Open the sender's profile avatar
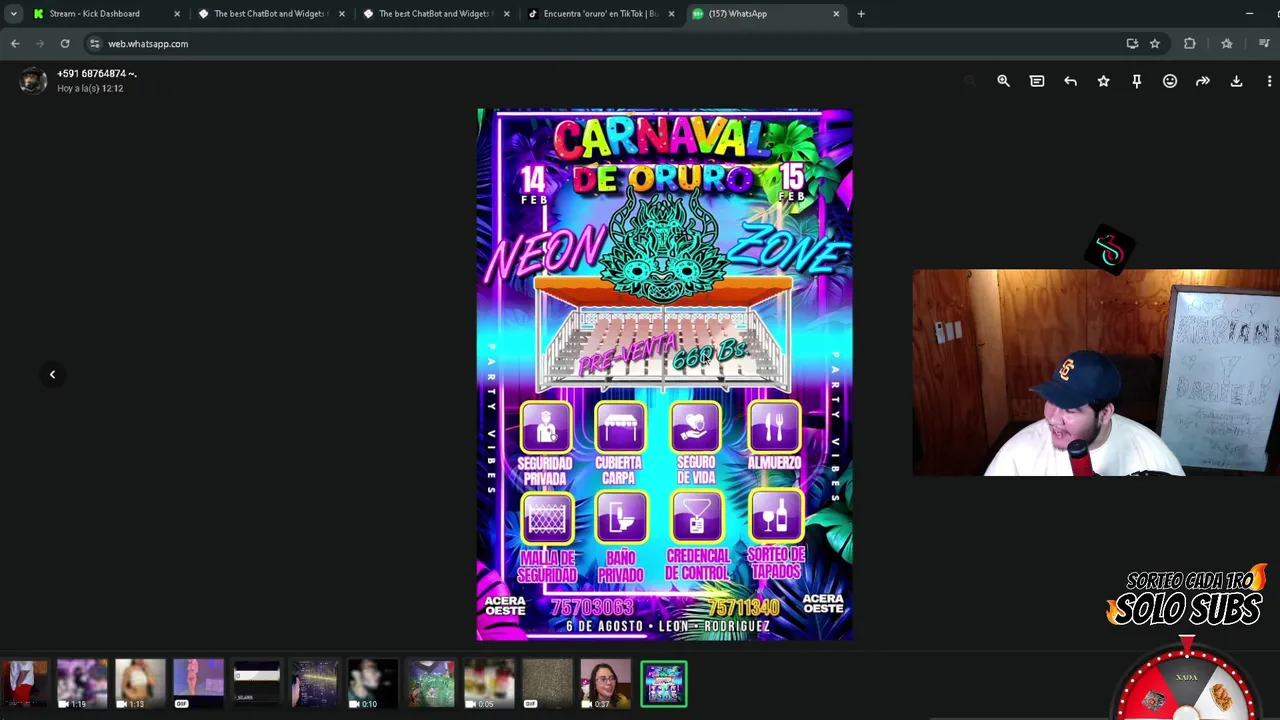Screen dimensions: 1280x720 33,81
